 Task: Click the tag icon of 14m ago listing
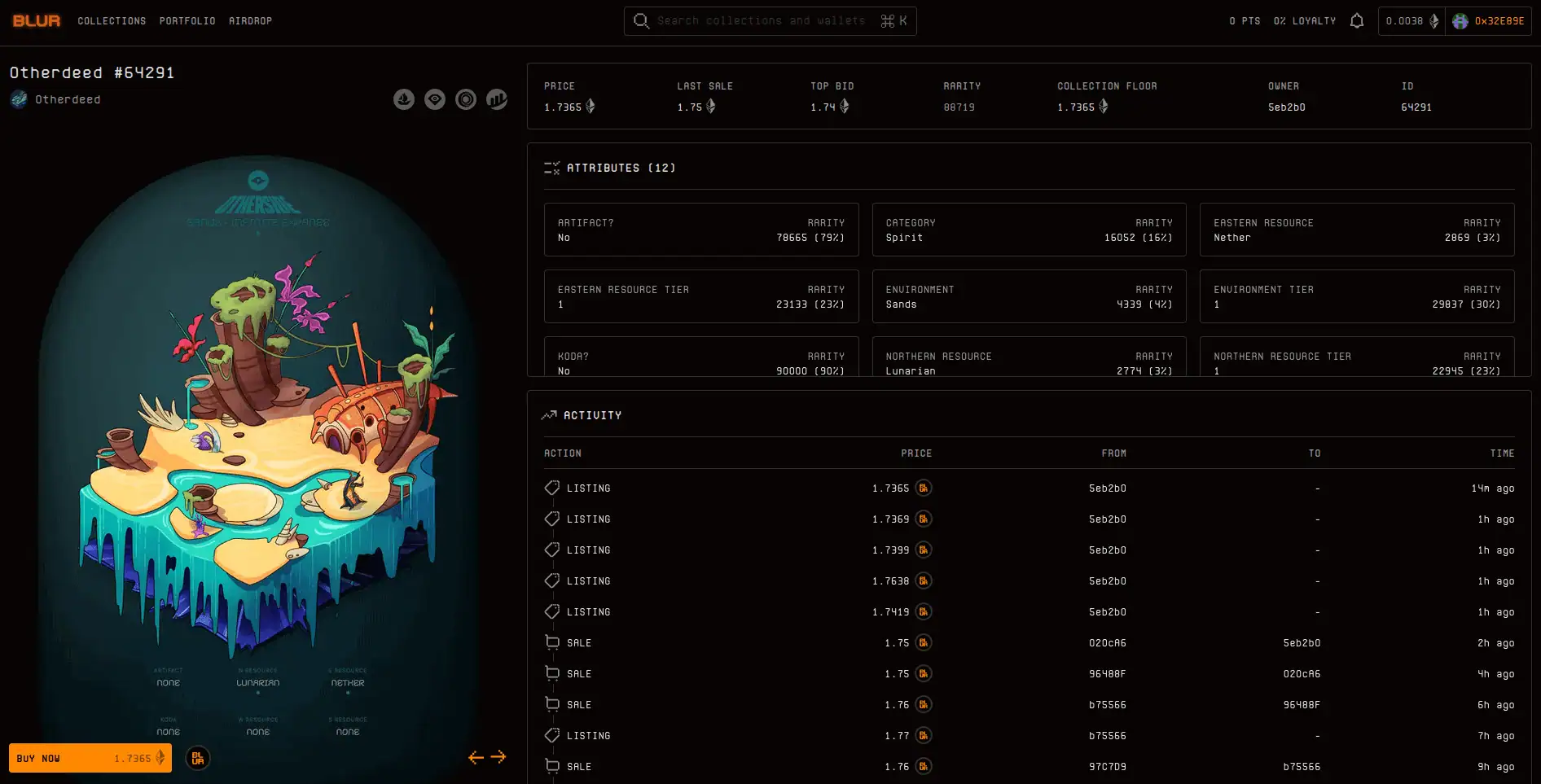(552, 488)
